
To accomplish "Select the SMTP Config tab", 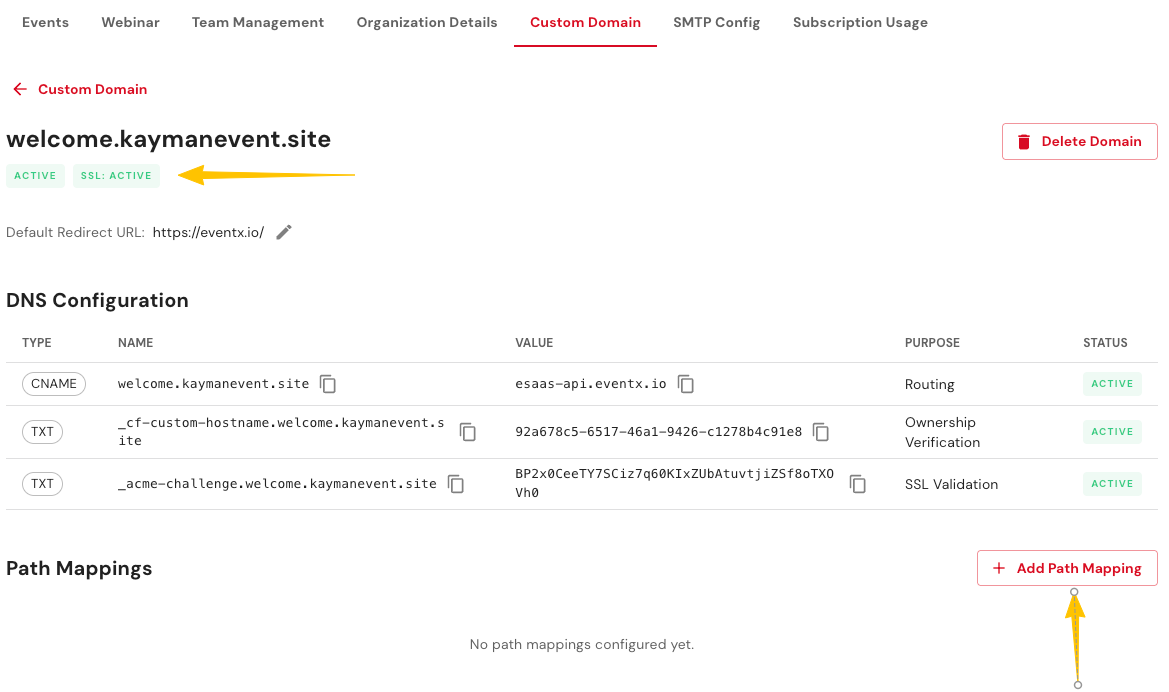I will pyautogui.click(x=716, y=22).
